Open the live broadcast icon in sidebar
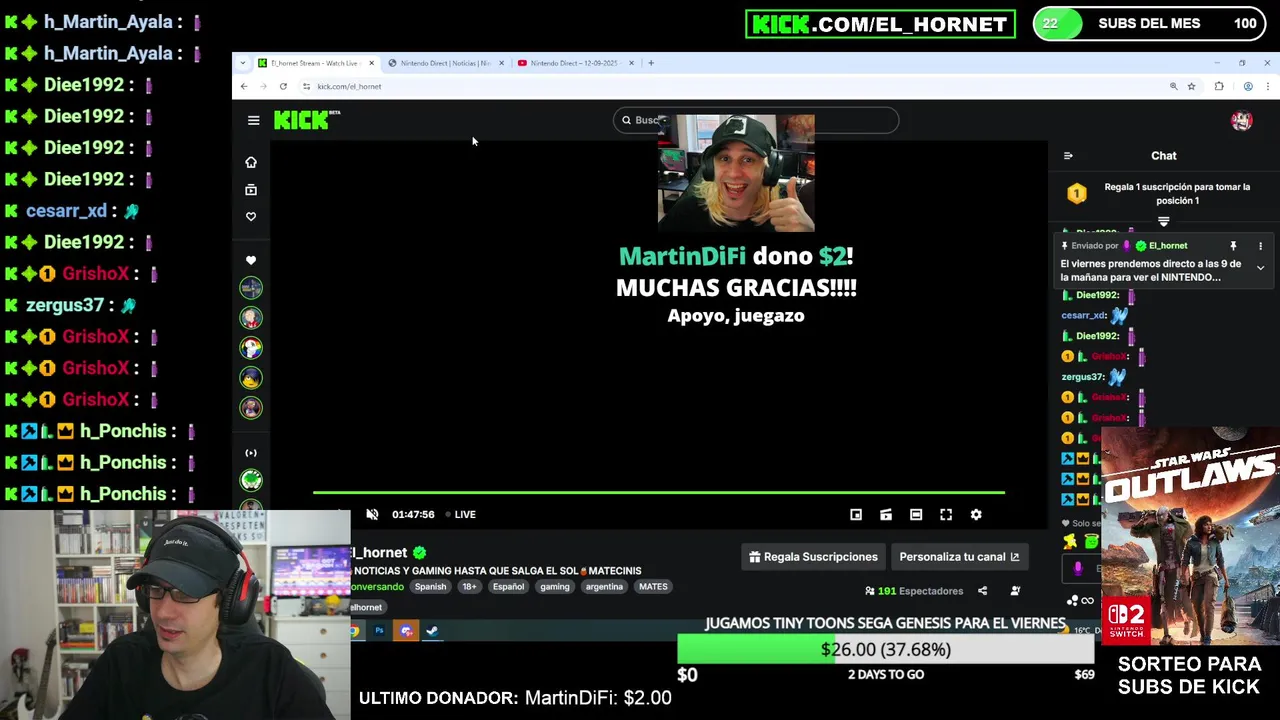Image resolution: width=1280 pixels, height=720 pixels. coord(251,453)
